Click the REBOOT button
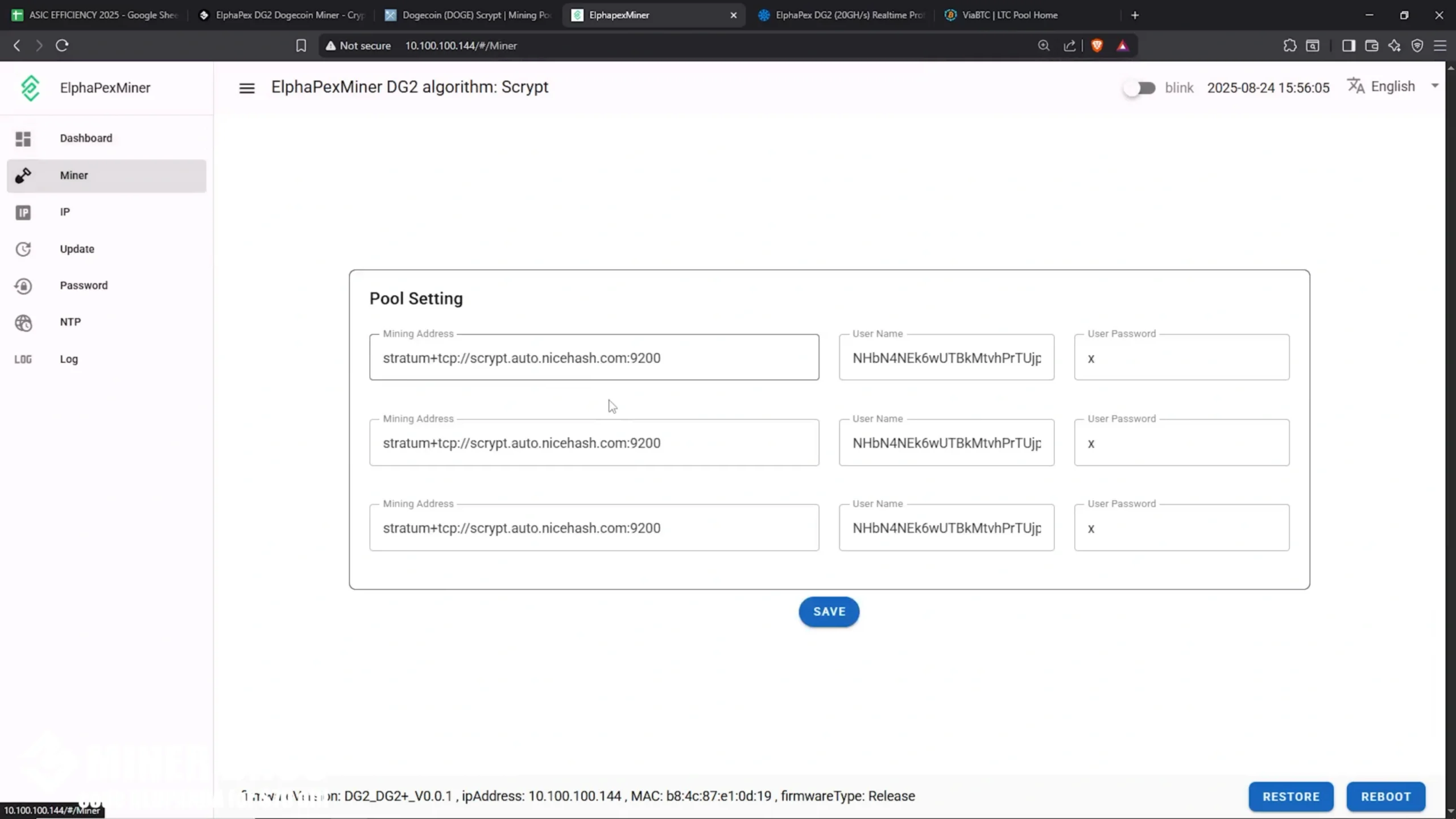 click(1386, 796)
